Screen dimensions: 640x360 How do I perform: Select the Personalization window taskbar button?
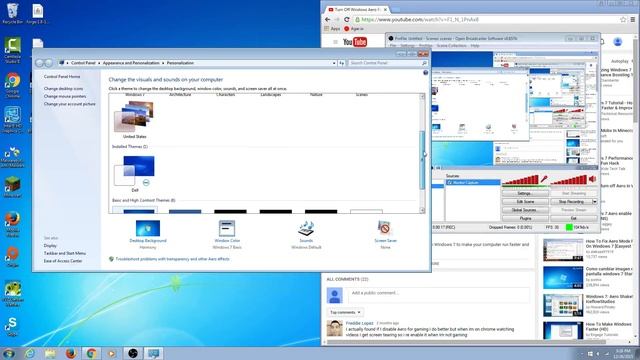[153, 353]
